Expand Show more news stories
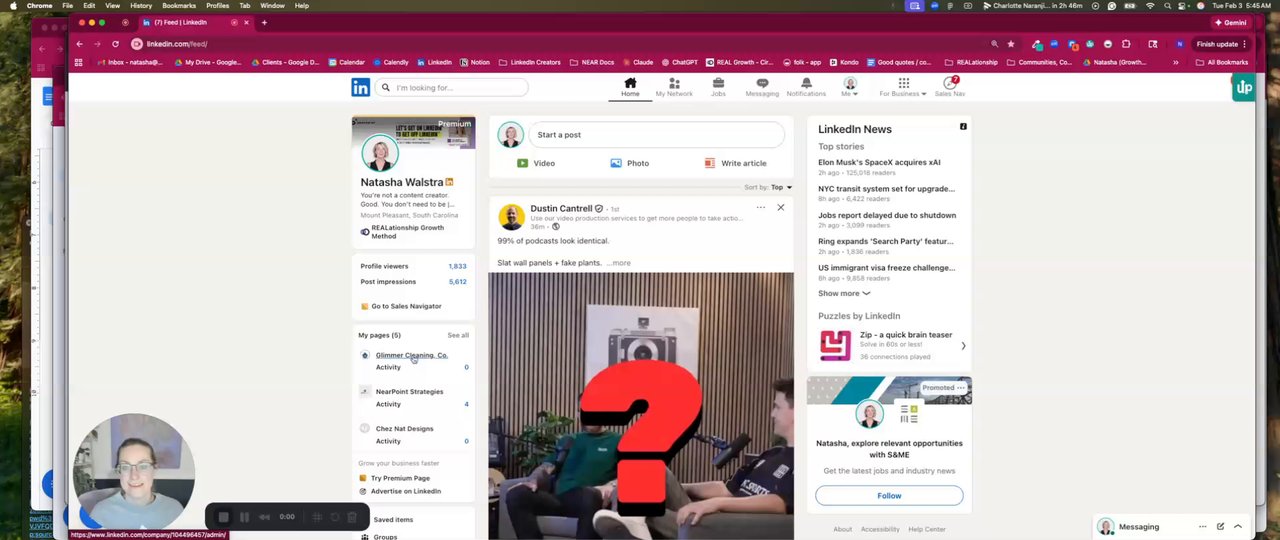The height and width of the screenshot is (540, 1280). coord(844,293)
